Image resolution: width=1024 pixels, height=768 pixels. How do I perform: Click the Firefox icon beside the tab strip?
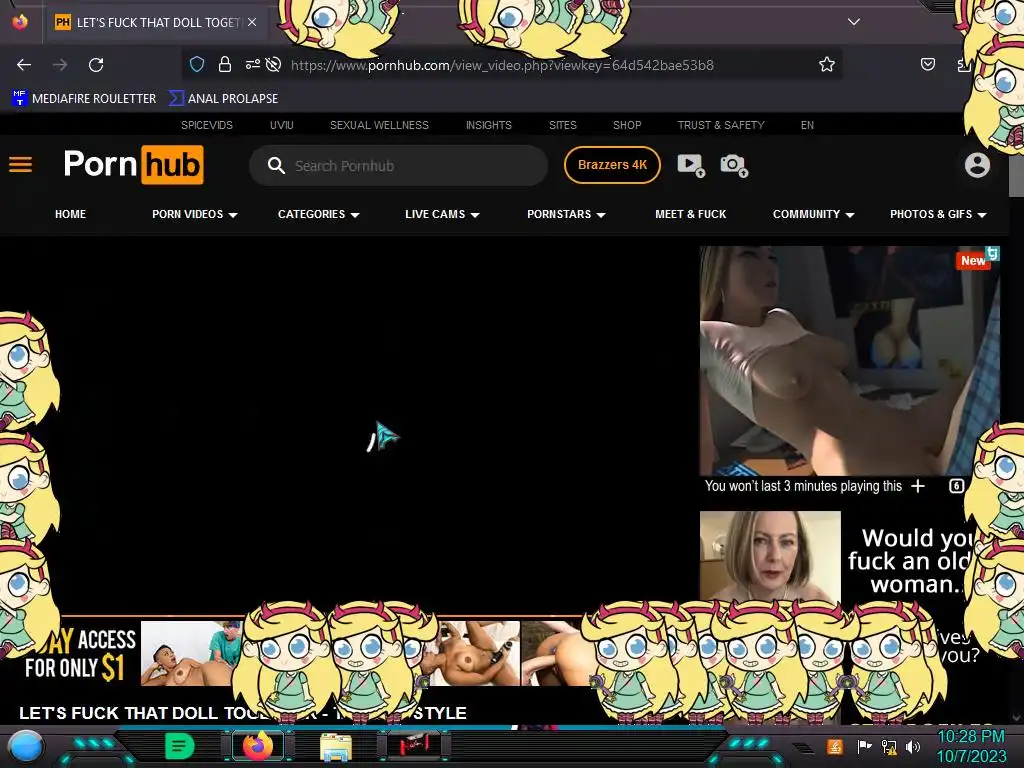pos(20,22)
